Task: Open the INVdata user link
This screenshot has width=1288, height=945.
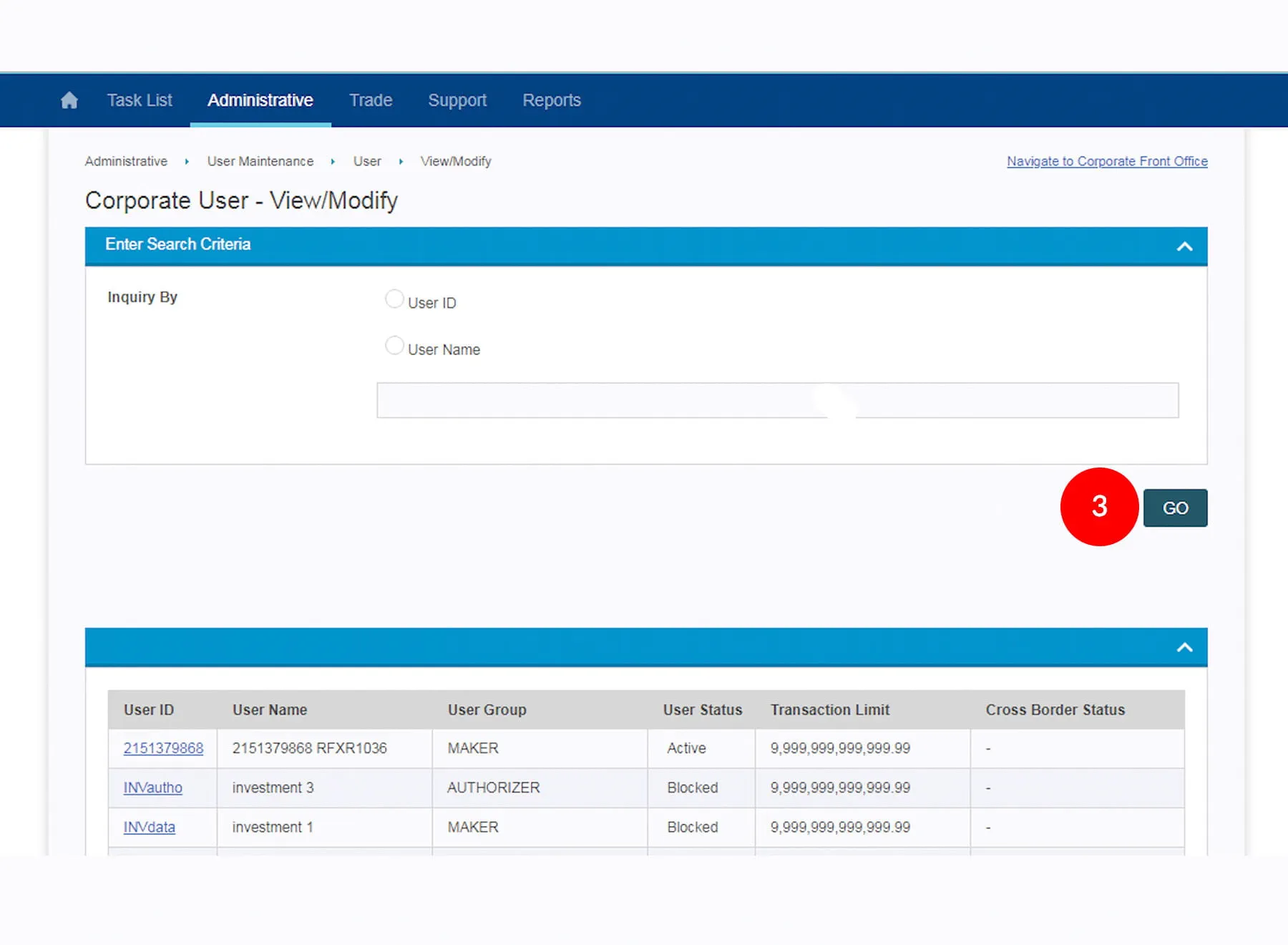Action: [x=149, y=827]
